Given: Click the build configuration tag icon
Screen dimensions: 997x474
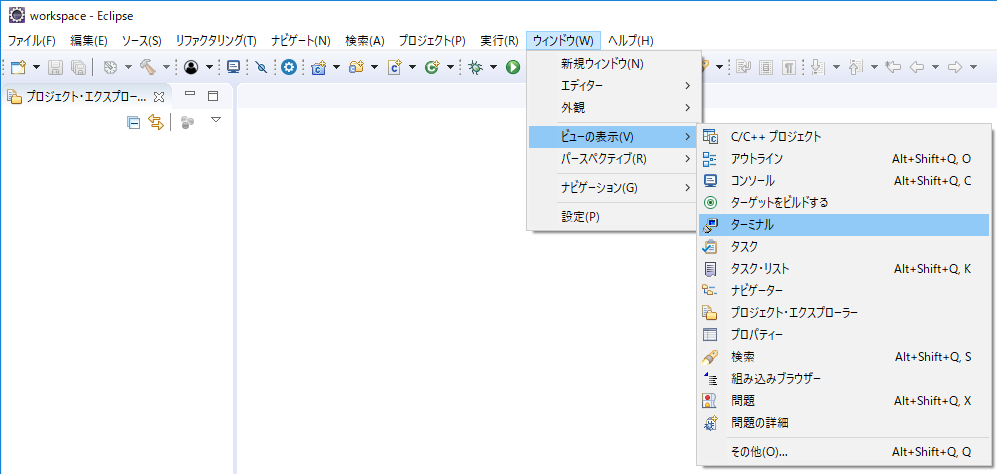Looking at the screenshot, I should 110,66.
